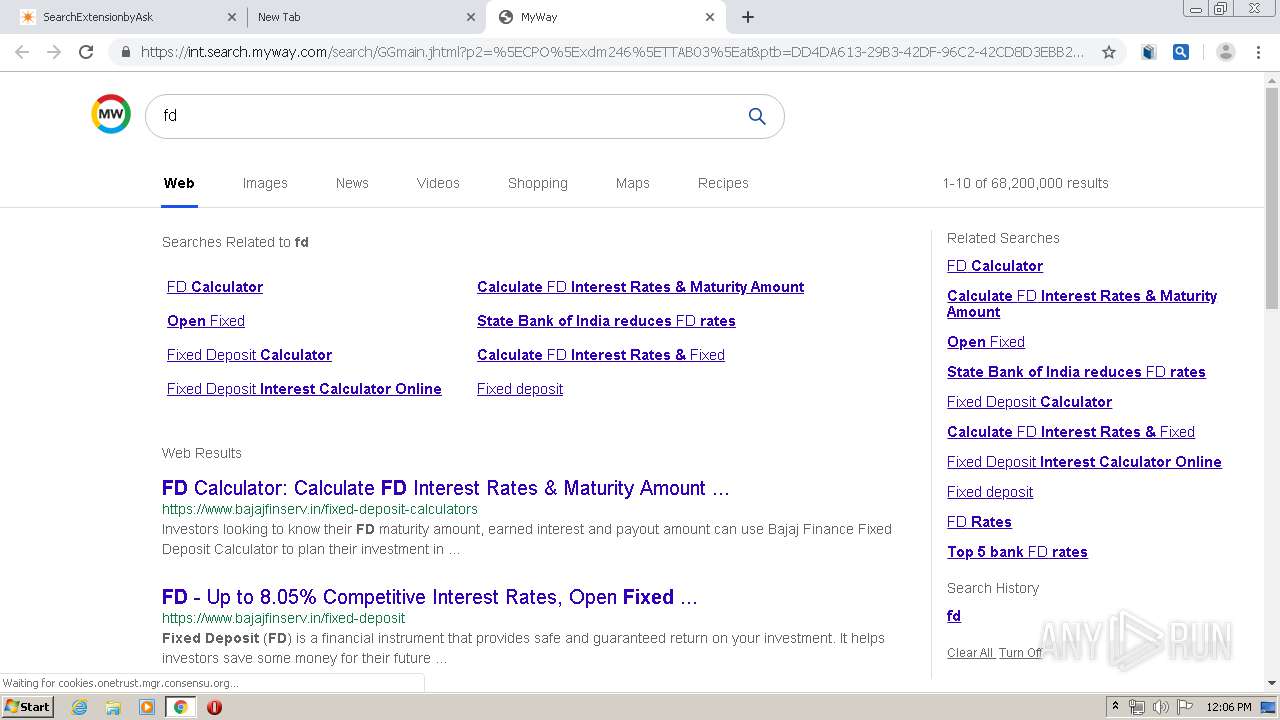This screenshot has width=1280, height=720.
Task: Click the volume speaker tray icon
Action: click(x=1160, y=707)
